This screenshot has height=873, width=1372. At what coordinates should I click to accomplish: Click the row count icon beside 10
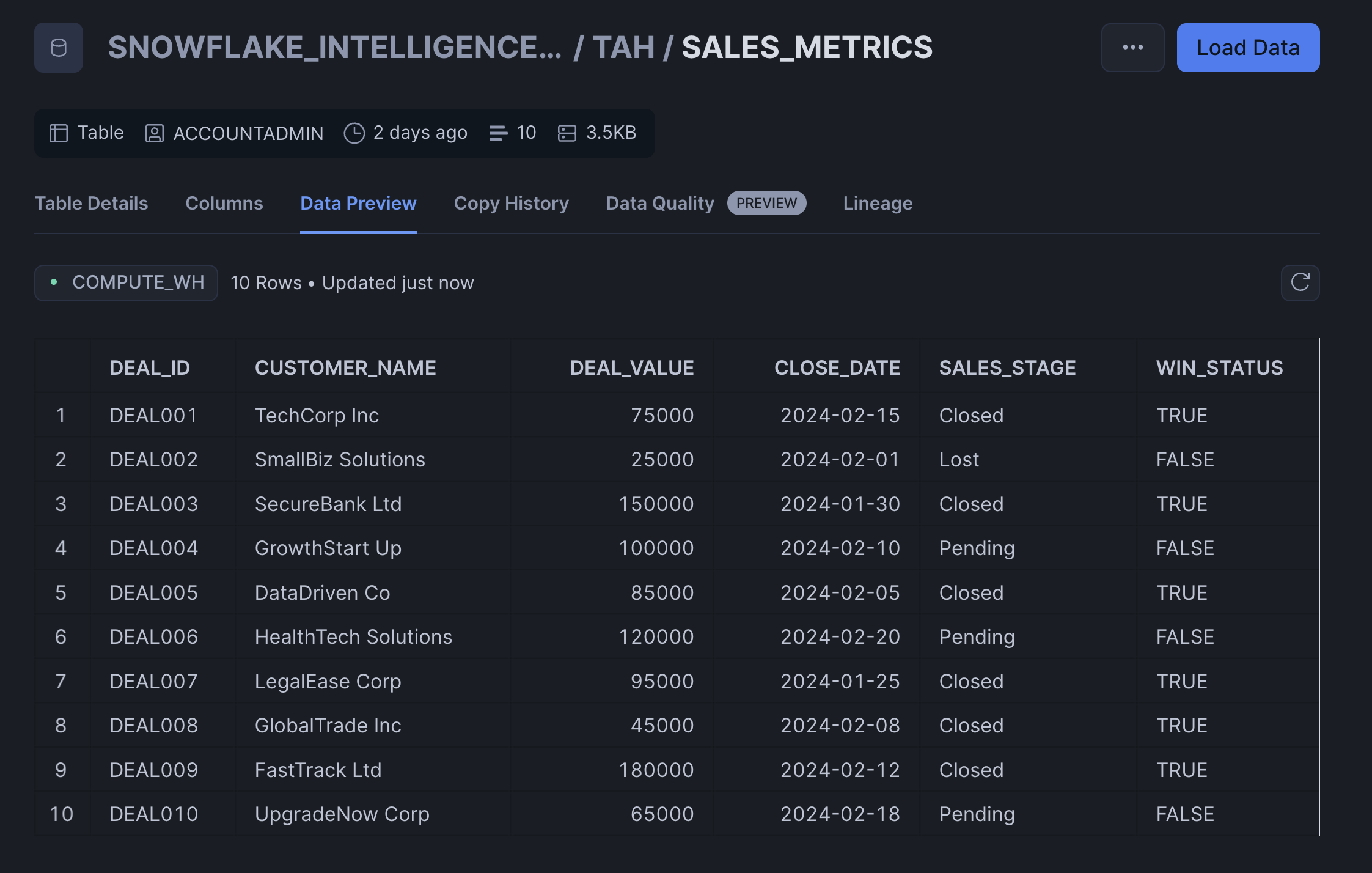click(498, 133)
